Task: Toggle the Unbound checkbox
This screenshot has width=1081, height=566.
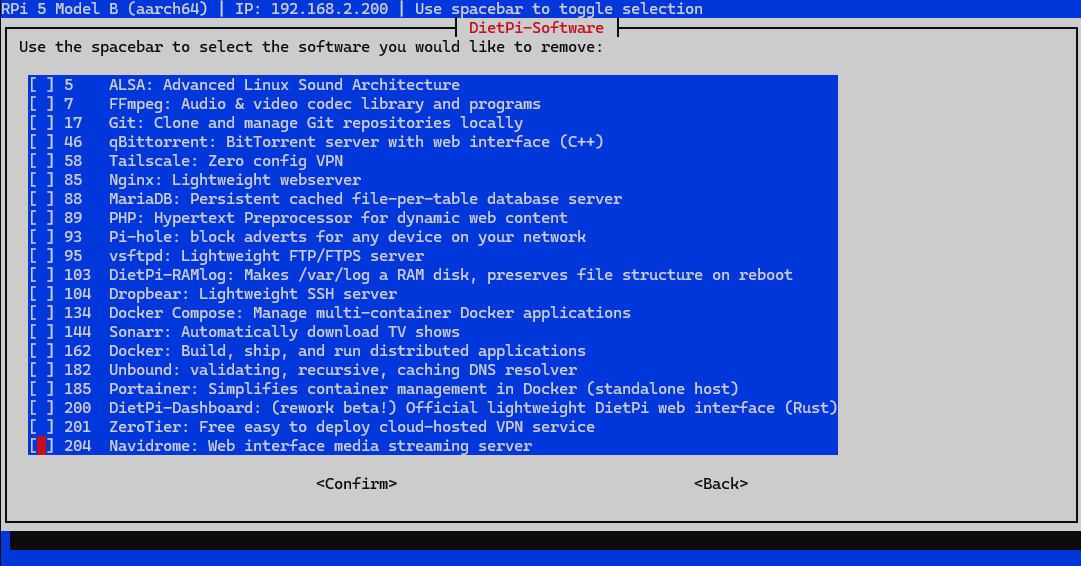Action: (41, 370)
